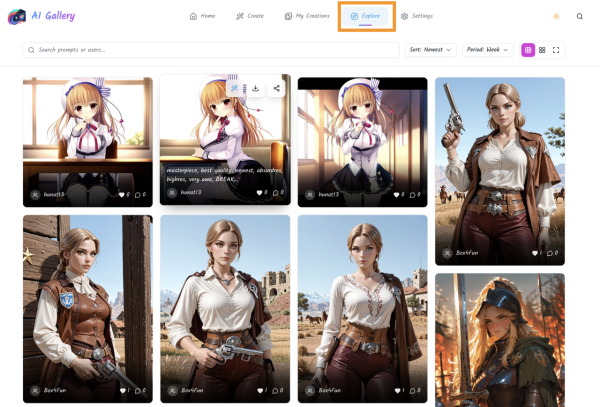Image resolution: width=600 pixels, height=407 pixels.
Task: Click author avatar on castle cowgirl card
Action: pos(173,391)
